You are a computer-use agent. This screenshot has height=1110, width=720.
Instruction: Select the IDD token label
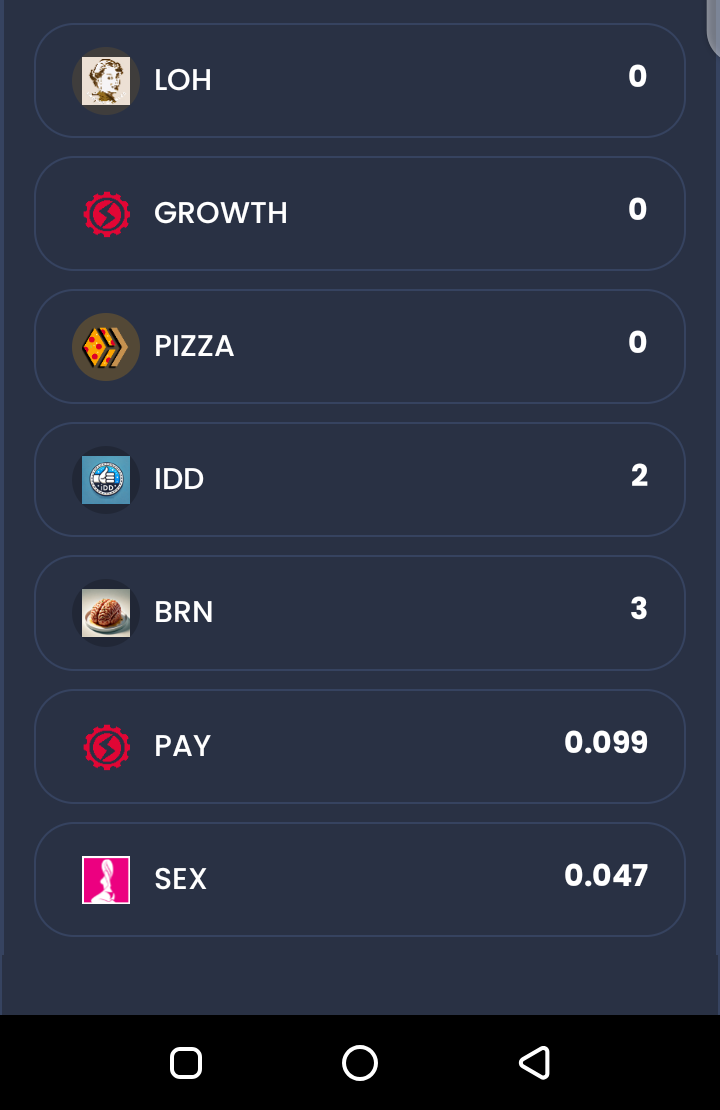click(x=179, y=479)
